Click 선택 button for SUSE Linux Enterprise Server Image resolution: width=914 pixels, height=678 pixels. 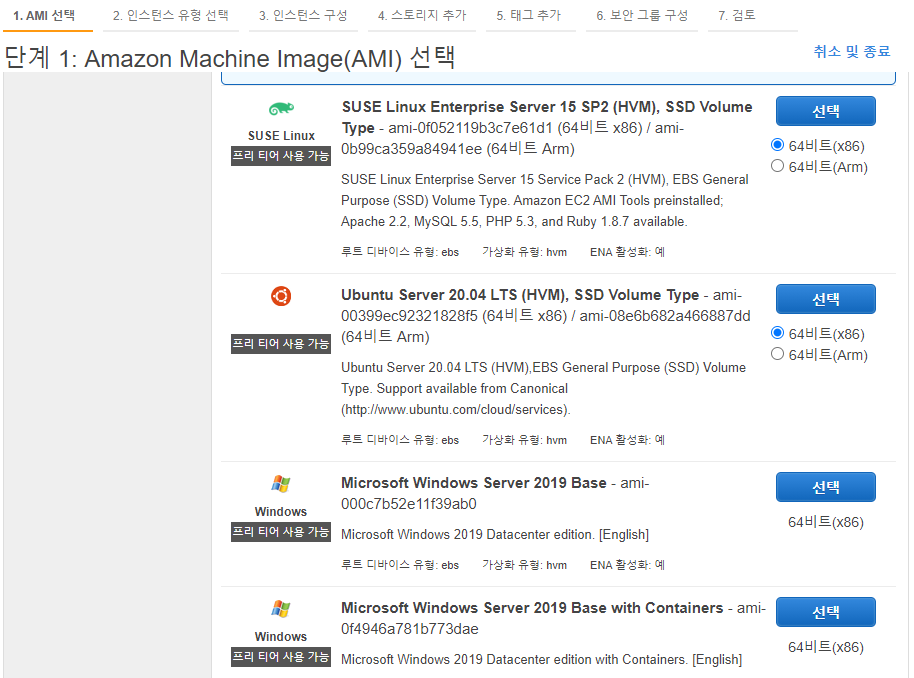click(825, 111)
